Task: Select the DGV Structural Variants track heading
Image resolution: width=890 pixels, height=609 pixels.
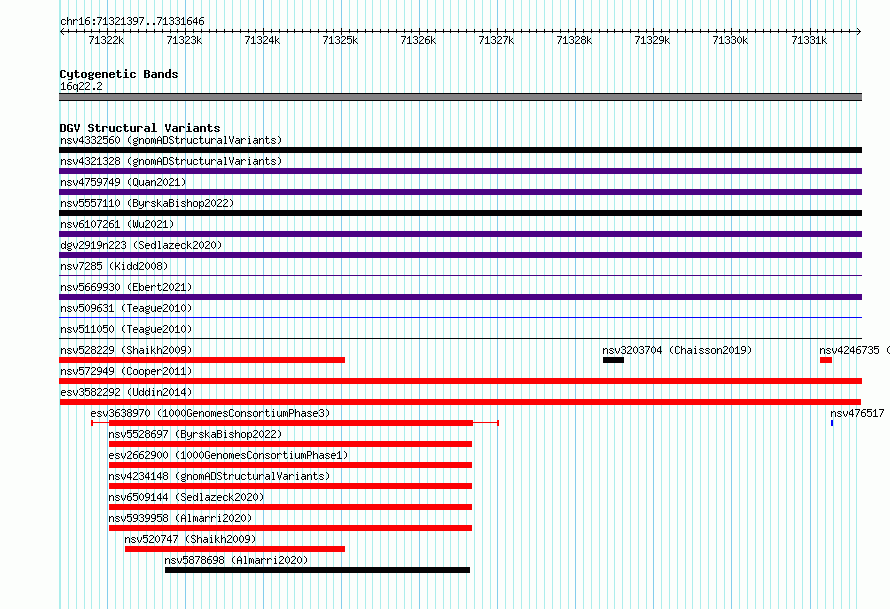Action: 140,128
